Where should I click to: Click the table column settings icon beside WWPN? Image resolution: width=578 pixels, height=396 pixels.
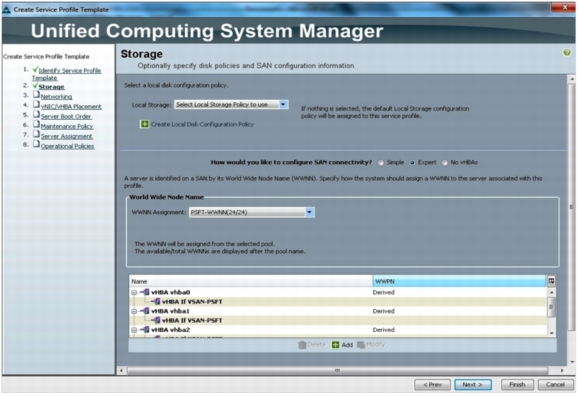[551, 281]
